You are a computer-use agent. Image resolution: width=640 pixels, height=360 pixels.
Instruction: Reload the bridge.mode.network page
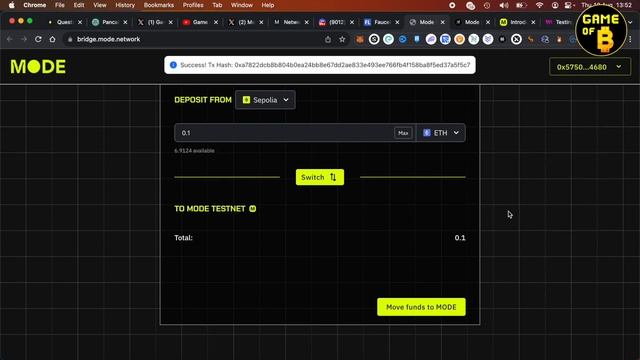coord(38,39)
